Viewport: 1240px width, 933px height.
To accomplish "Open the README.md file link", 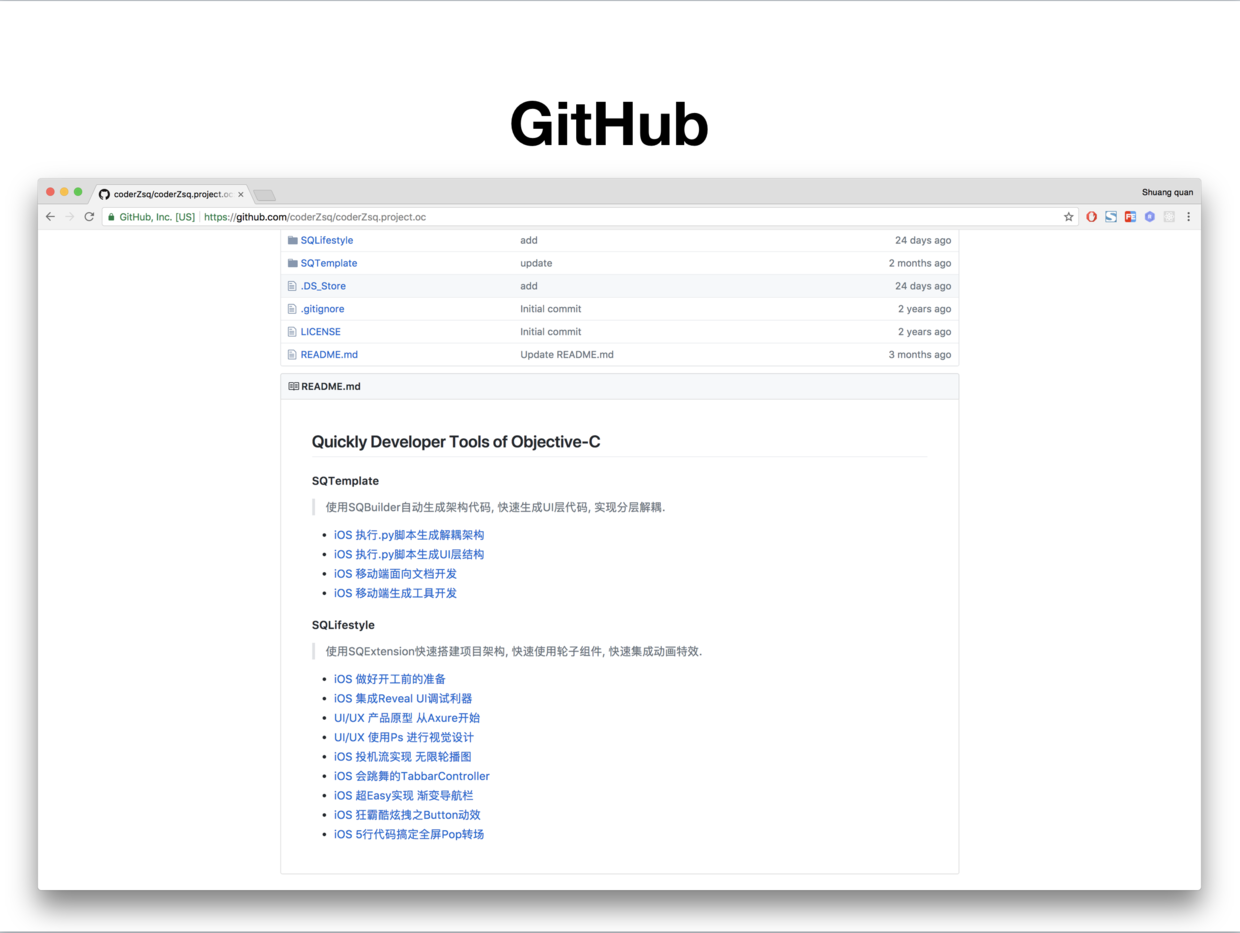I will (x=329, y=355).
